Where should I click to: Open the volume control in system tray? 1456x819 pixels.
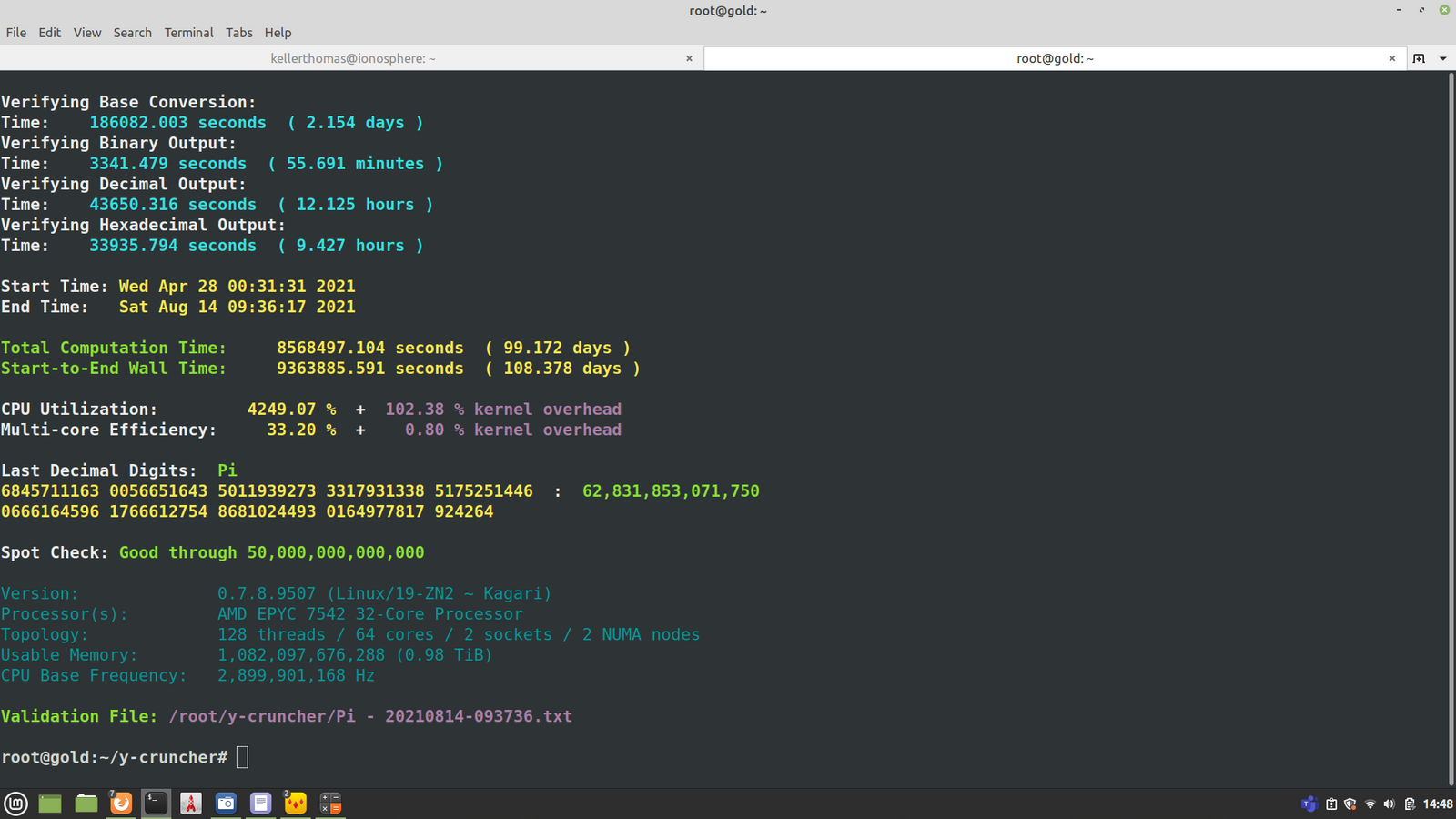tap(1389, 804)
